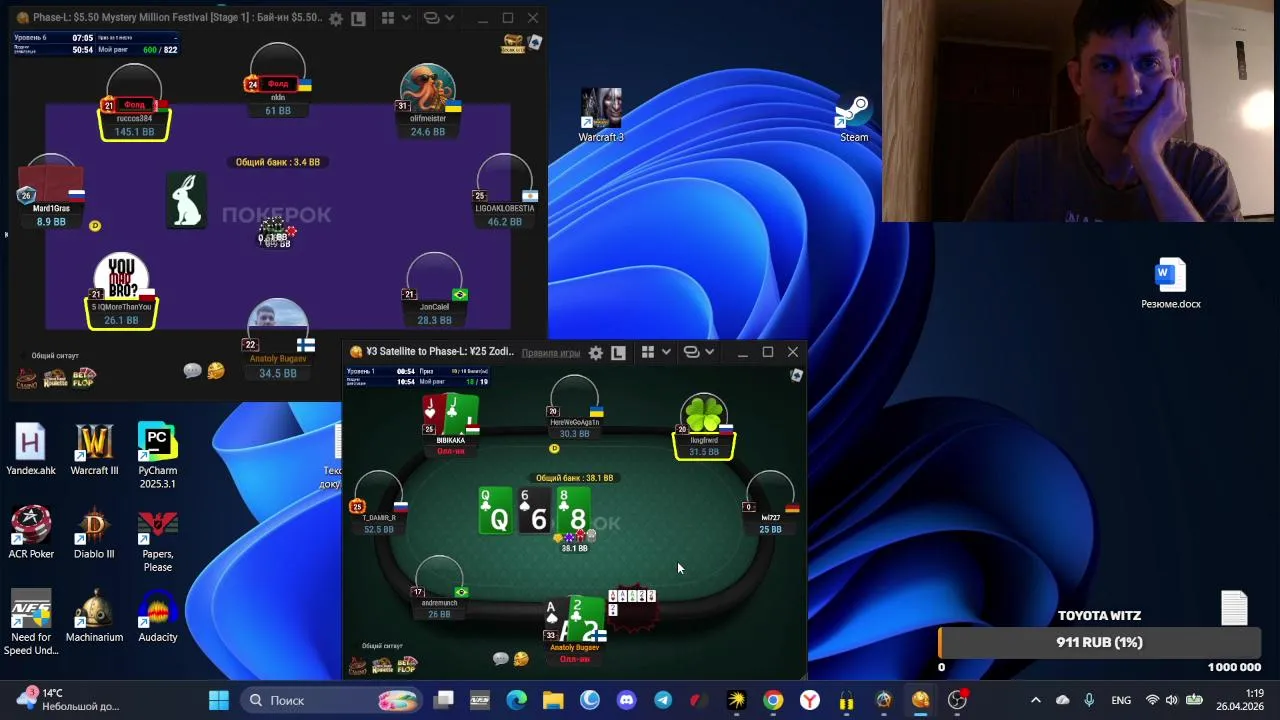The width and height of the screenshot is (1280, 720).
Task: Open Diablo III desktop shortcut
Action: [94, 533]
